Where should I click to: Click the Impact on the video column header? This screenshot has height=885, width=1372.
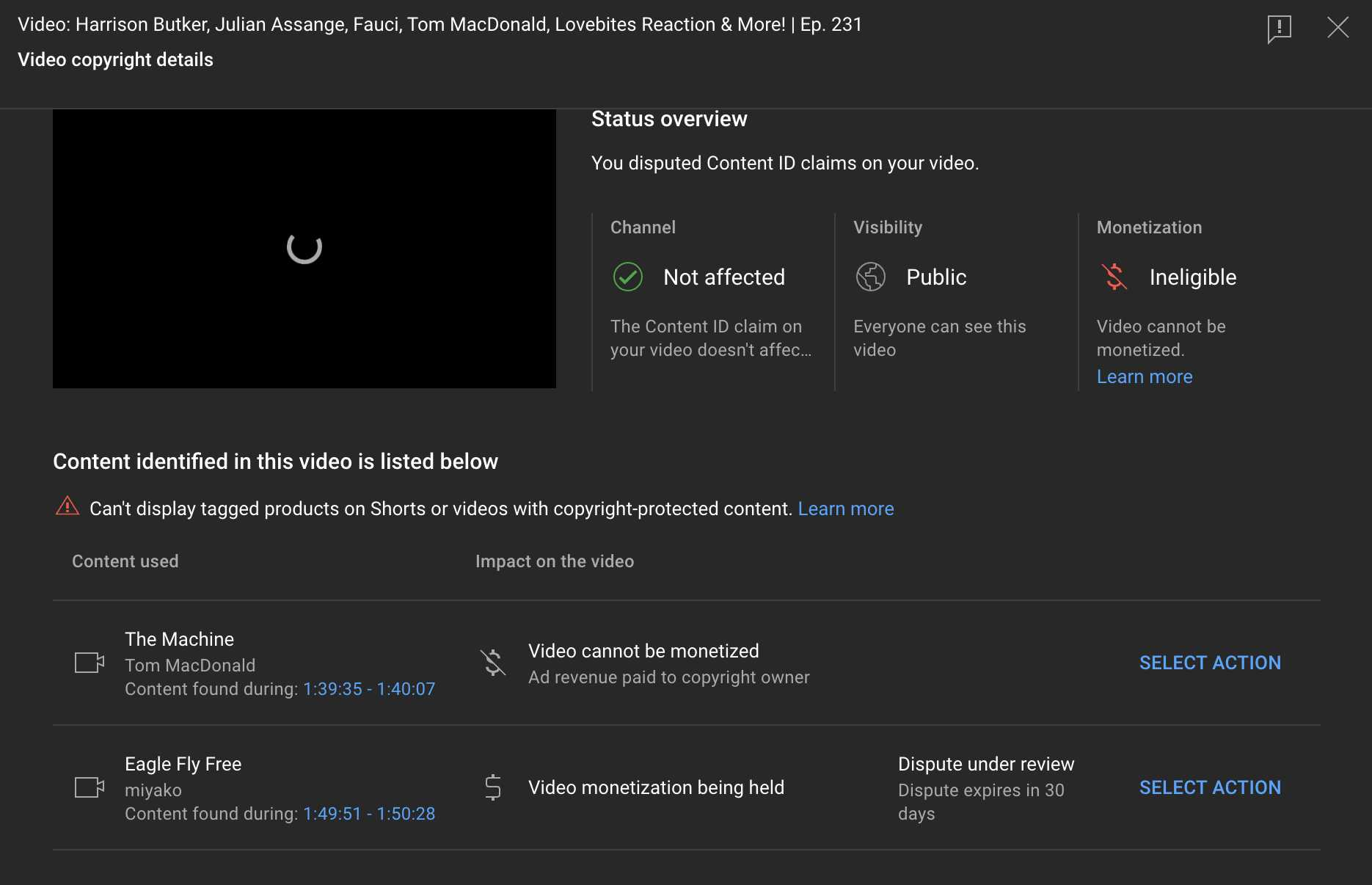(555, 561)
